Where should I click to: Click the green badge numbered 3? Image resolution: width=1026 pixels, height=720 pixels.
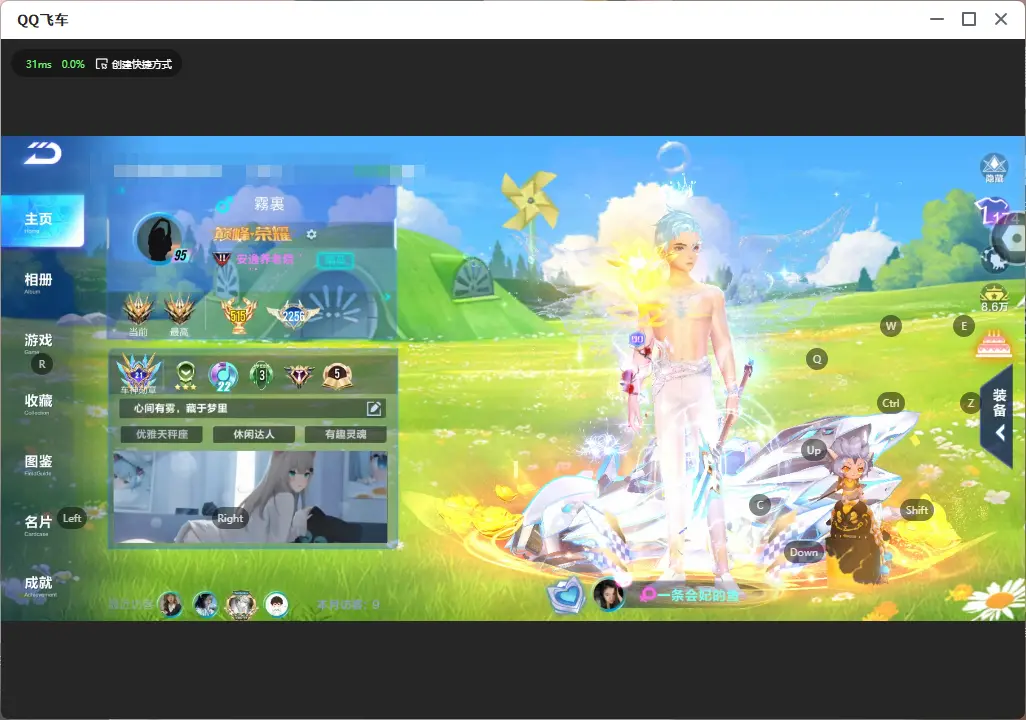click(x=262, y=375)
